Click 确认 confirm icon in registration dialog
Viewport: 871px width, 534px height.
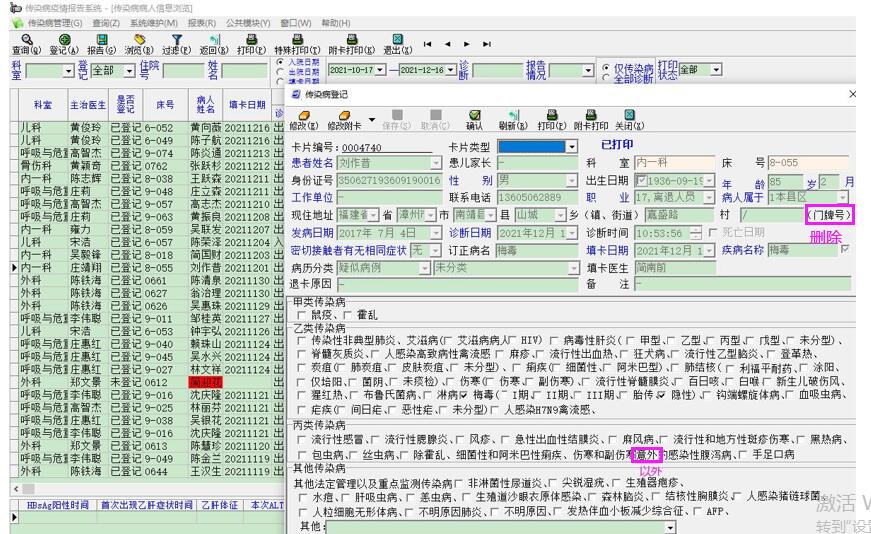coord(474,115)
